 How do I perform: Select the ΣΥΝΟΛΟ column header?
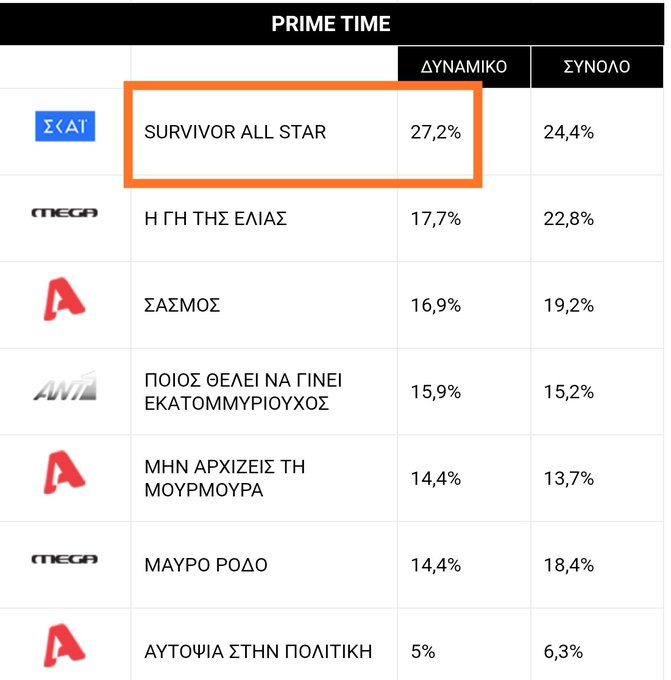(x=597, y=67)
